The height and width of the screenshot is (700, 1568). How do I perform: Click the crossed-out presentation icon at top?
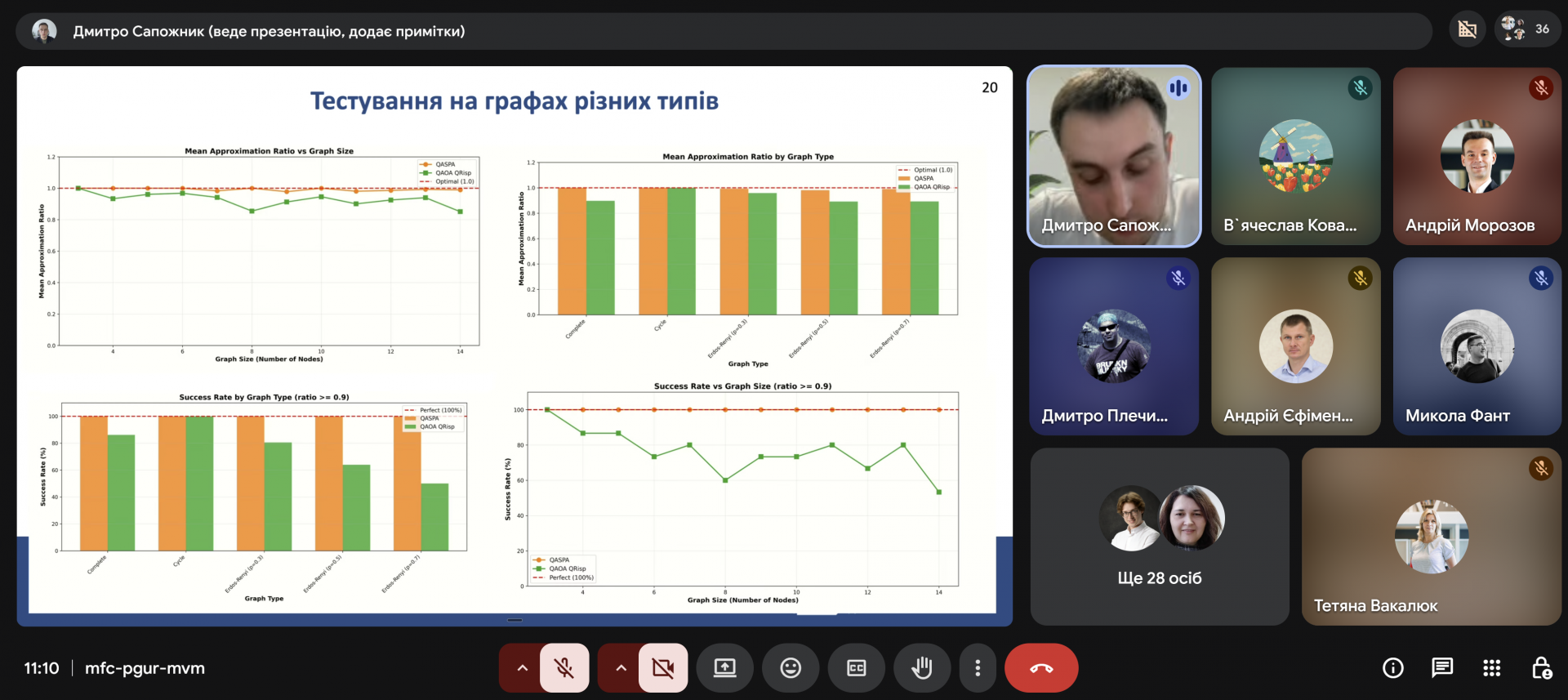(x=1468, y=30)
